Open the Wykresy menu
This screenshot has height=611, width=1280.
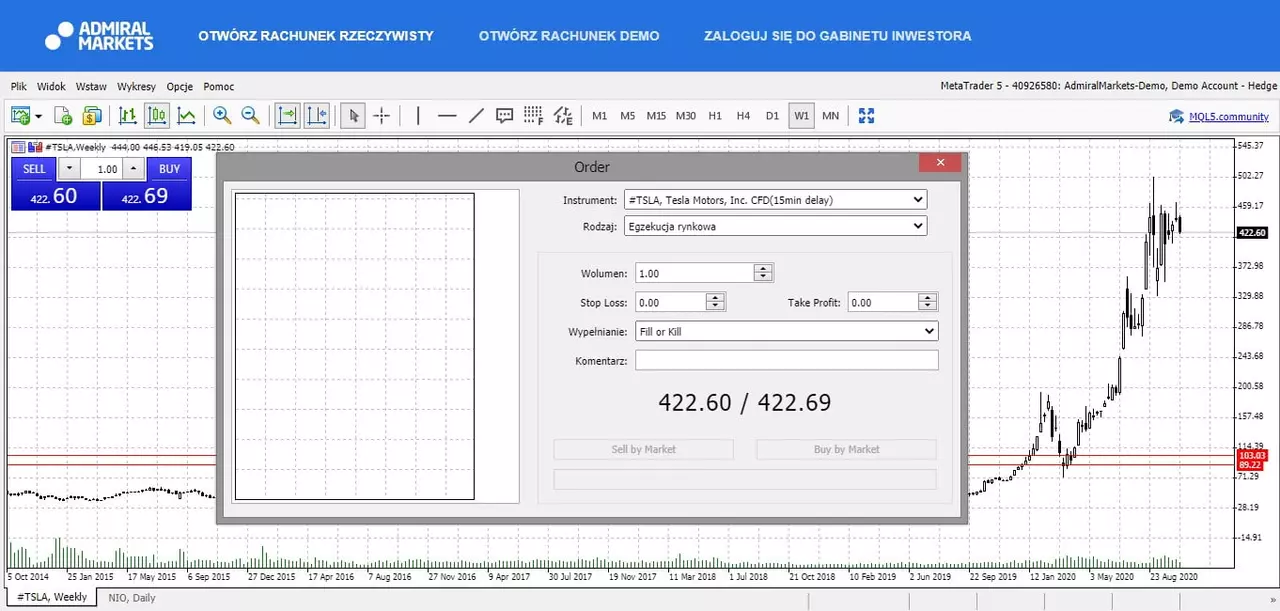136,87
